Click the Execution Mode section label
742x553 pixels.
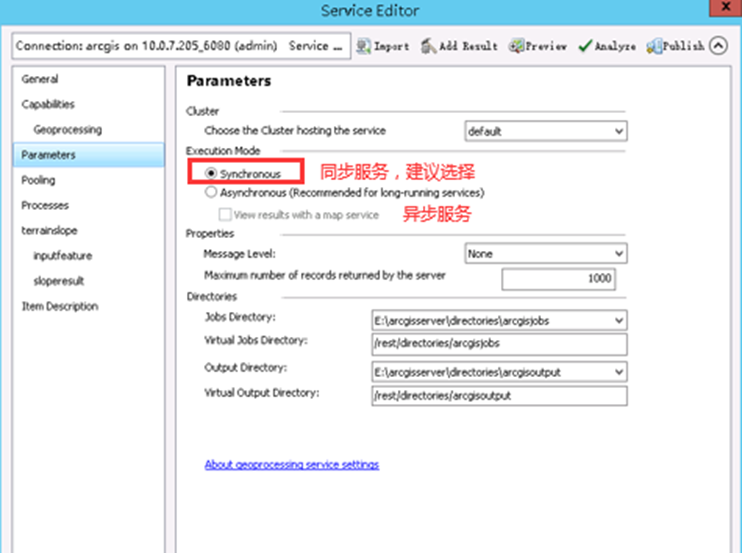pyautogui.click(x=223, y=151)
